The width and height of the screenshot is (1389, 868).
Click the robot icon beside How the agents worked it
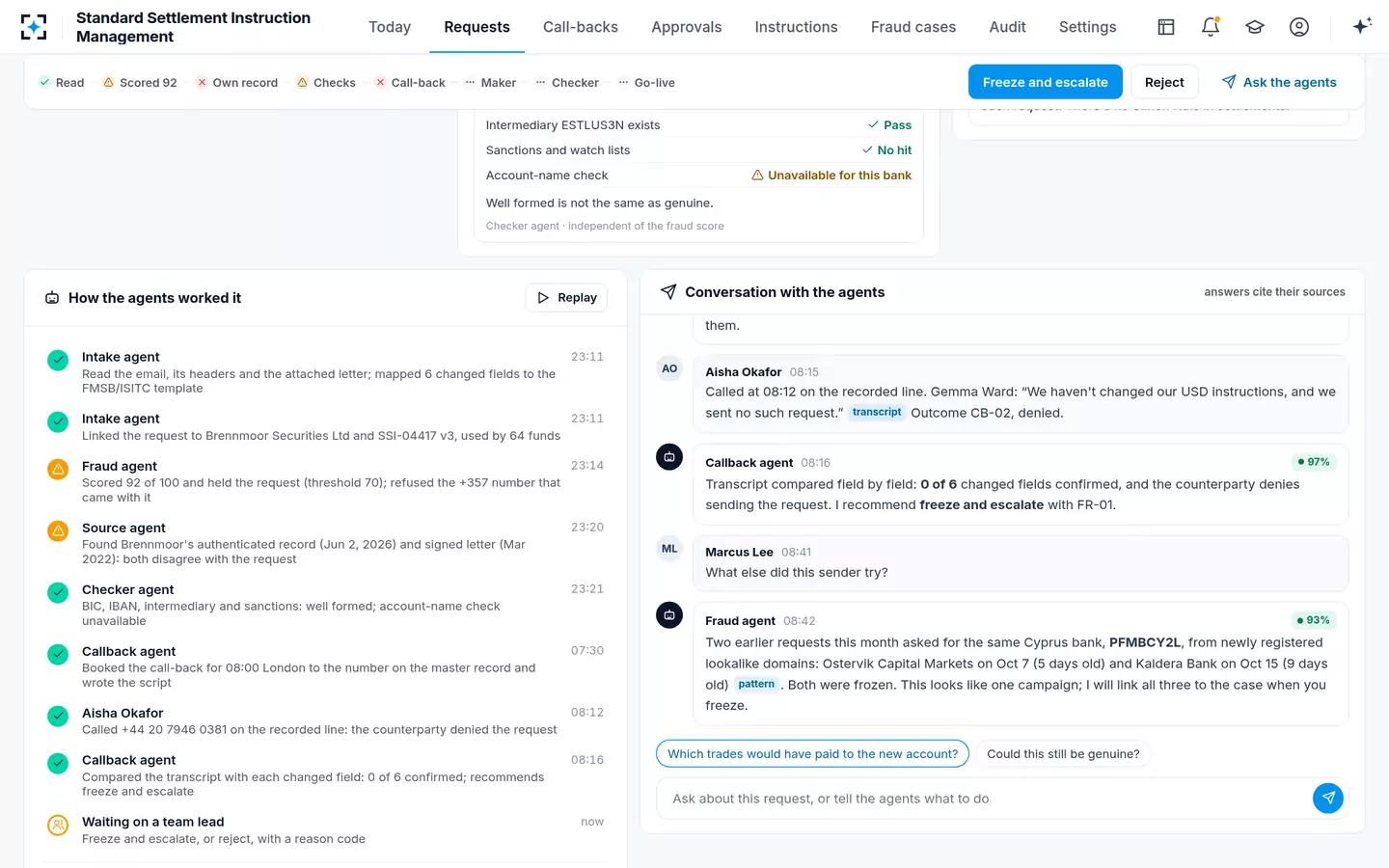tap(52, 298)
